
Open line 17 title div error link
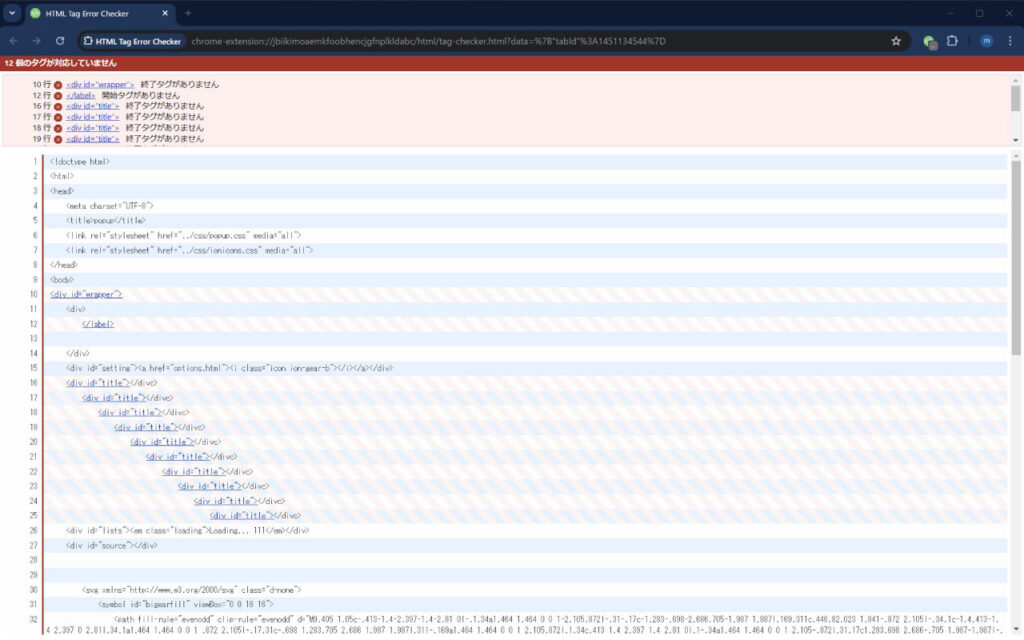coord(93,117)
